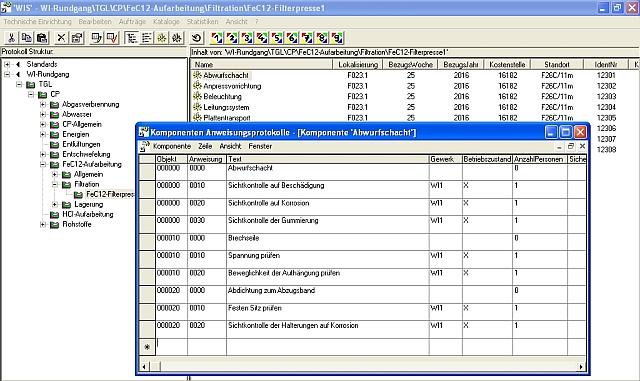Open the Komponente menu in dialog
The width and height of the screenshot is (640, 381).
coord(172,146)
